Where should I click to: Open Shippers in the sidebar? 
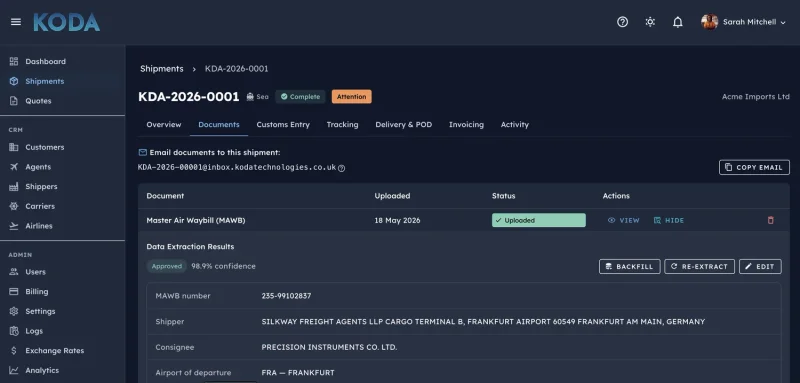click(41, 187)
